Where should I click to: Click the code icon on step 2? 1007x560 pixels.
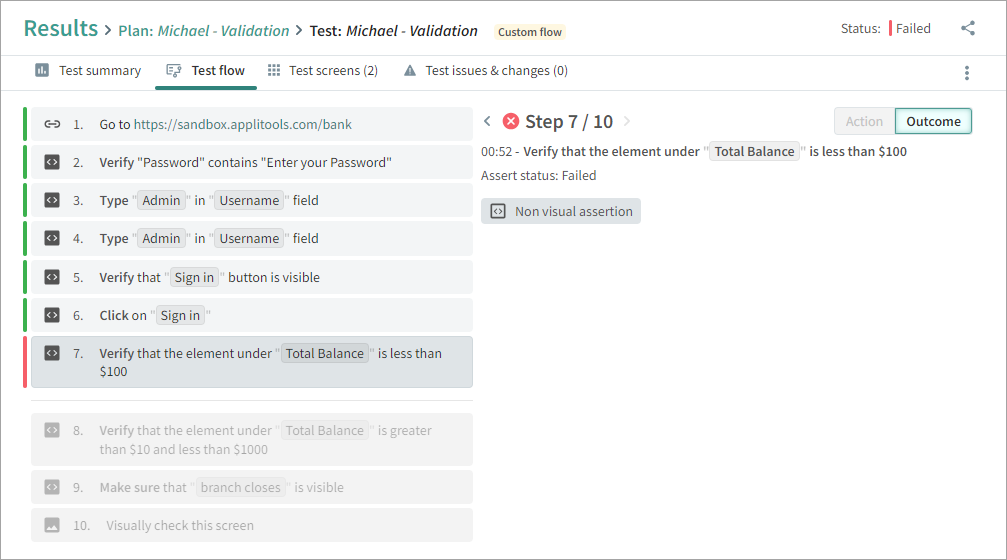[52, 162]
